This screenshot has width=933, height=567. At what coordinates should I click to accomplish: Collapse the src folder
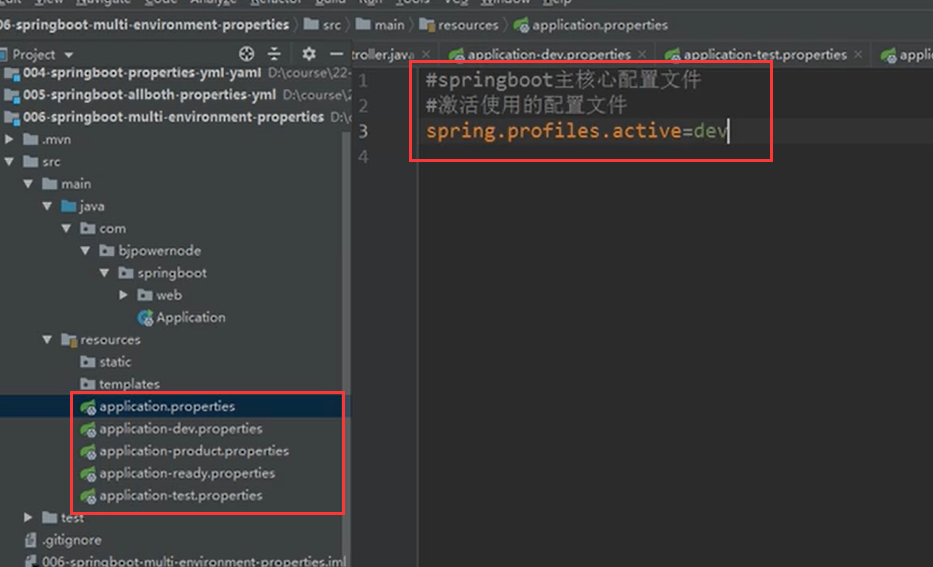tap(10, 161)
